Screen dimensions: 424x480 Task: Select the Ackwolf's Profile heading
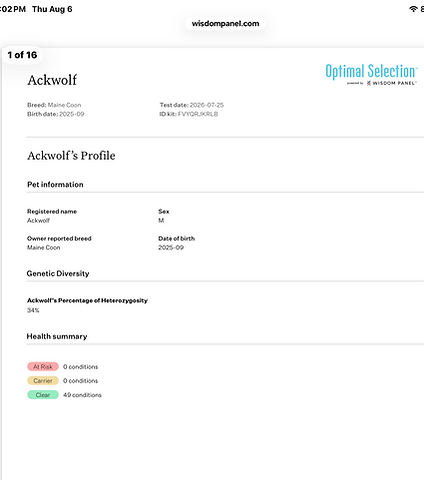71,156
